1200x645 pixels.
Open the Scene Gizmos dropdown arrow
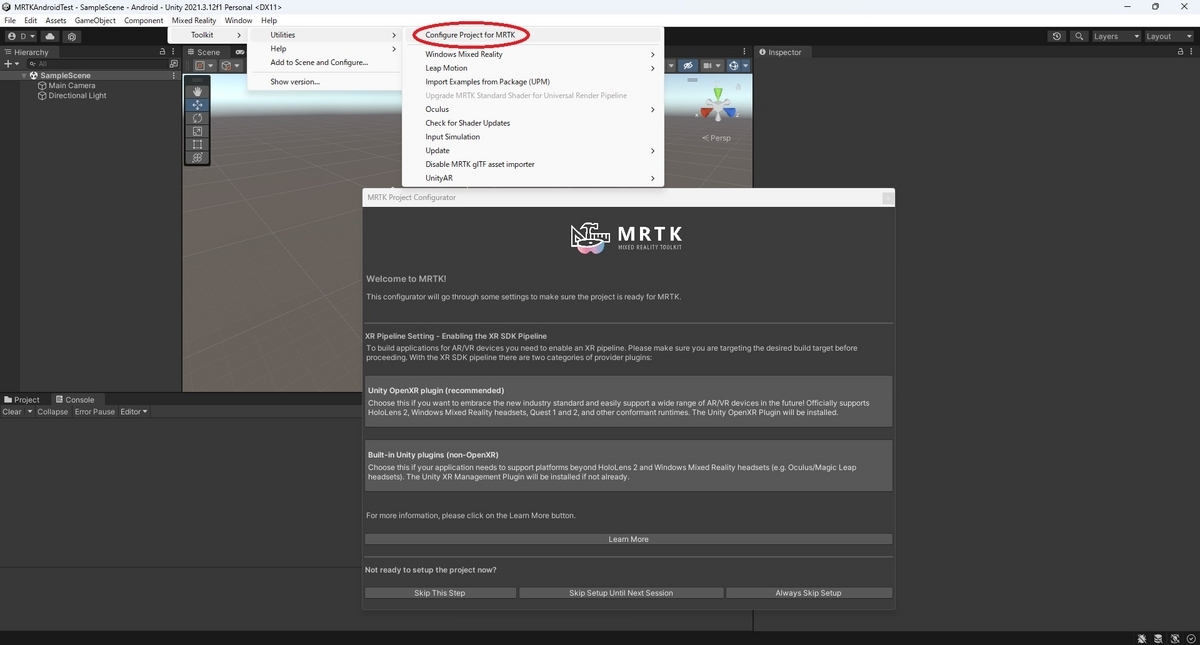tap(745, 66)
